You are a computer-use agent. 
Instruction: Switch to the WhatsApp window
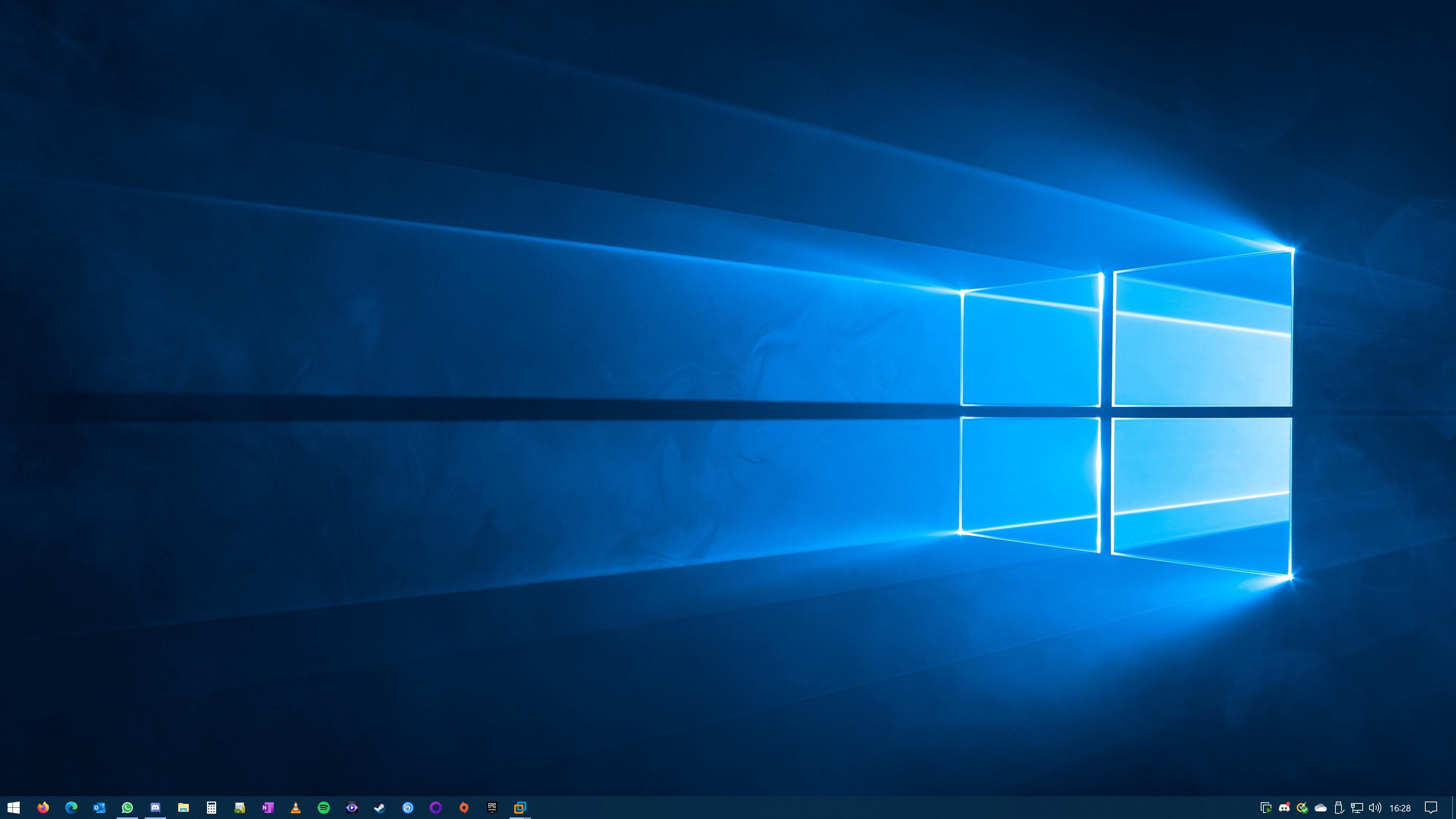point(127,808)
